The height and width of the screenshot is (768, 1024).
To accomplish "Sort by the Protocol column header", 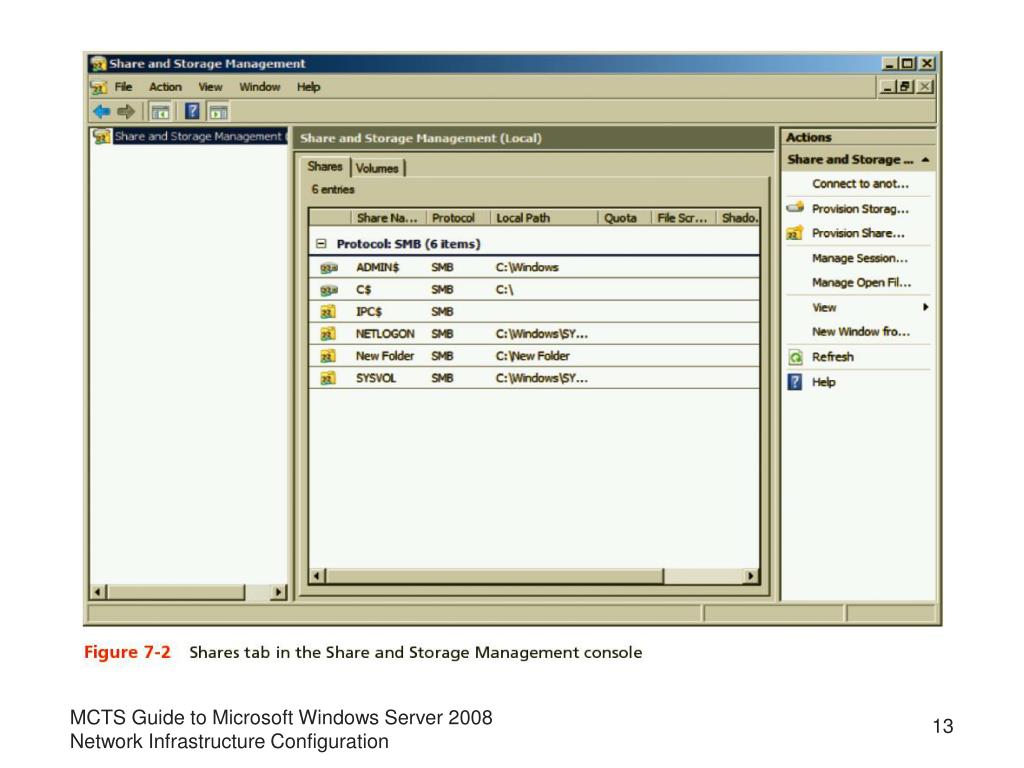I will tap(458, 218).
